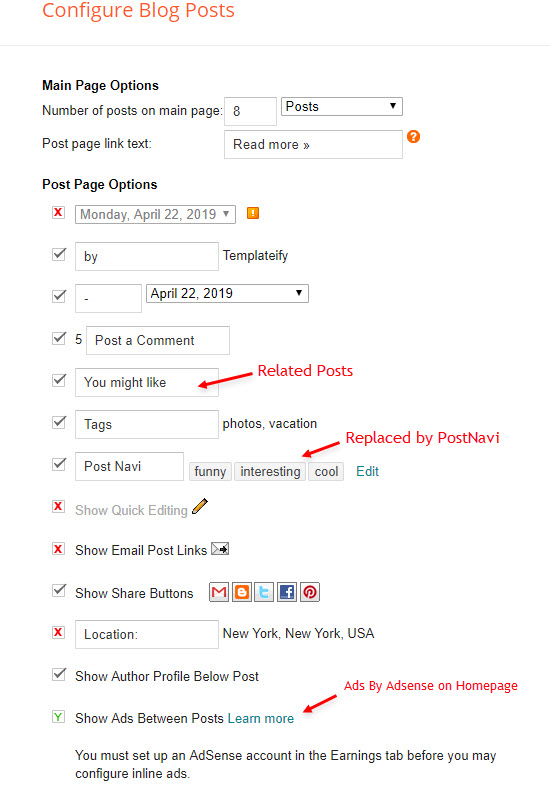The image size is (550, 792).
Task: Open the Learn more link
Action: 261,718
